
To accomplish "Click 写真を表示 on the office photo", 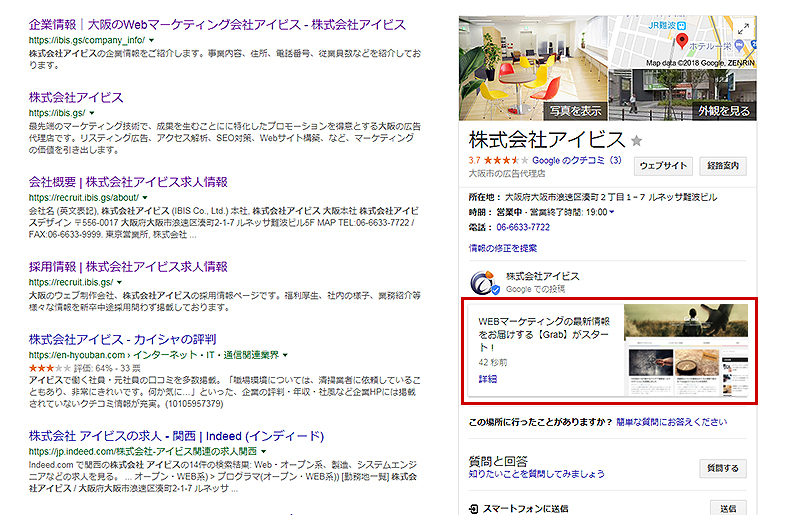I will coord(575,111).
